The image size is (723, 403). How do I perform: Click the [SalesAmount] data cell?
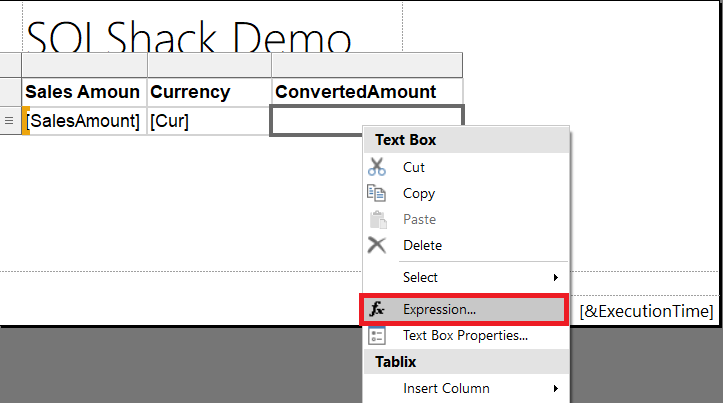84,121
